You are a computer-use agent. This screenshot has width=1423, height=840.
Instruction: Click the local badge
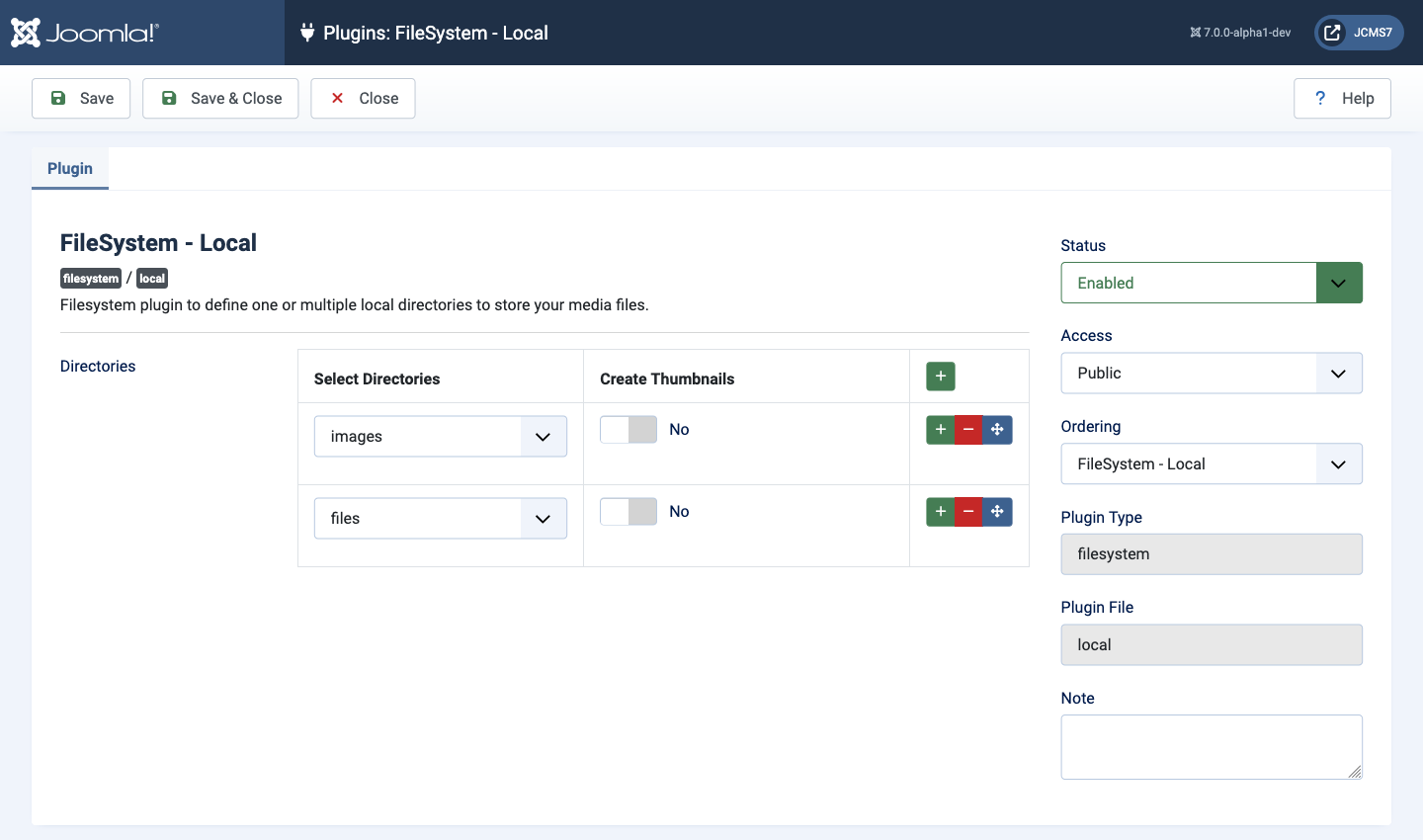(x=152, y=279)
